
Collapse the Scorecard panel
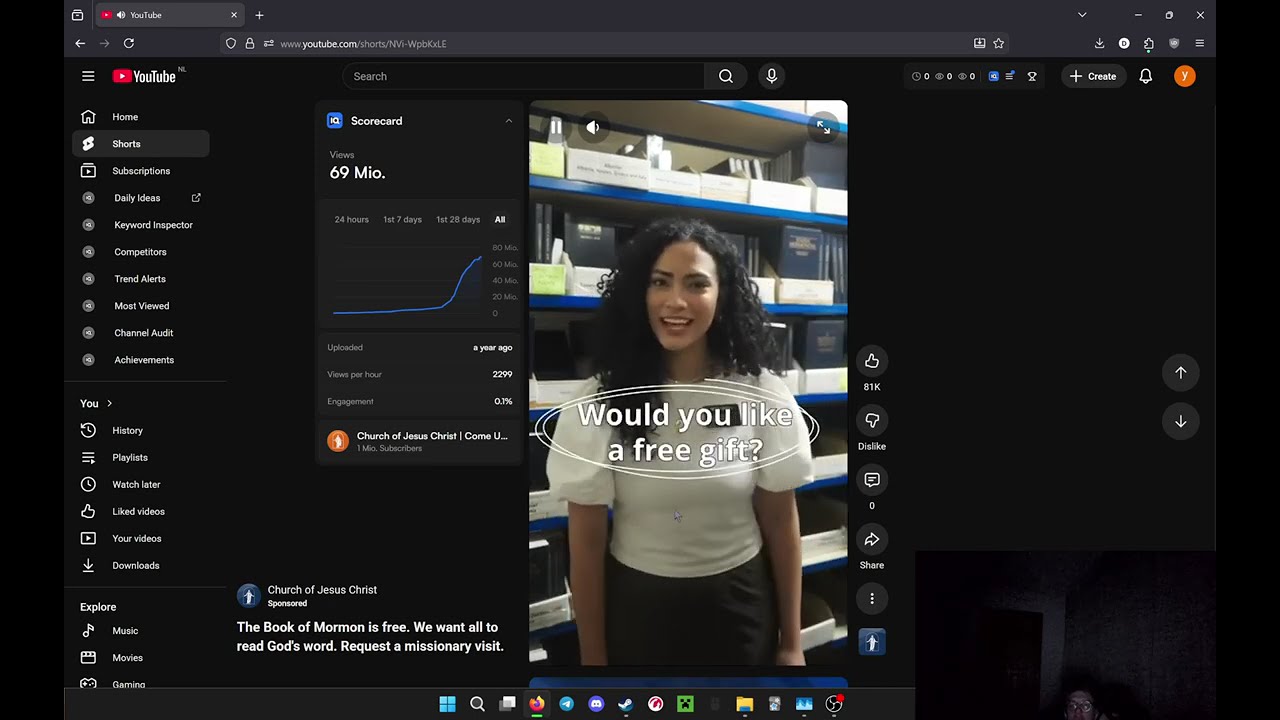tap(509, 121)
